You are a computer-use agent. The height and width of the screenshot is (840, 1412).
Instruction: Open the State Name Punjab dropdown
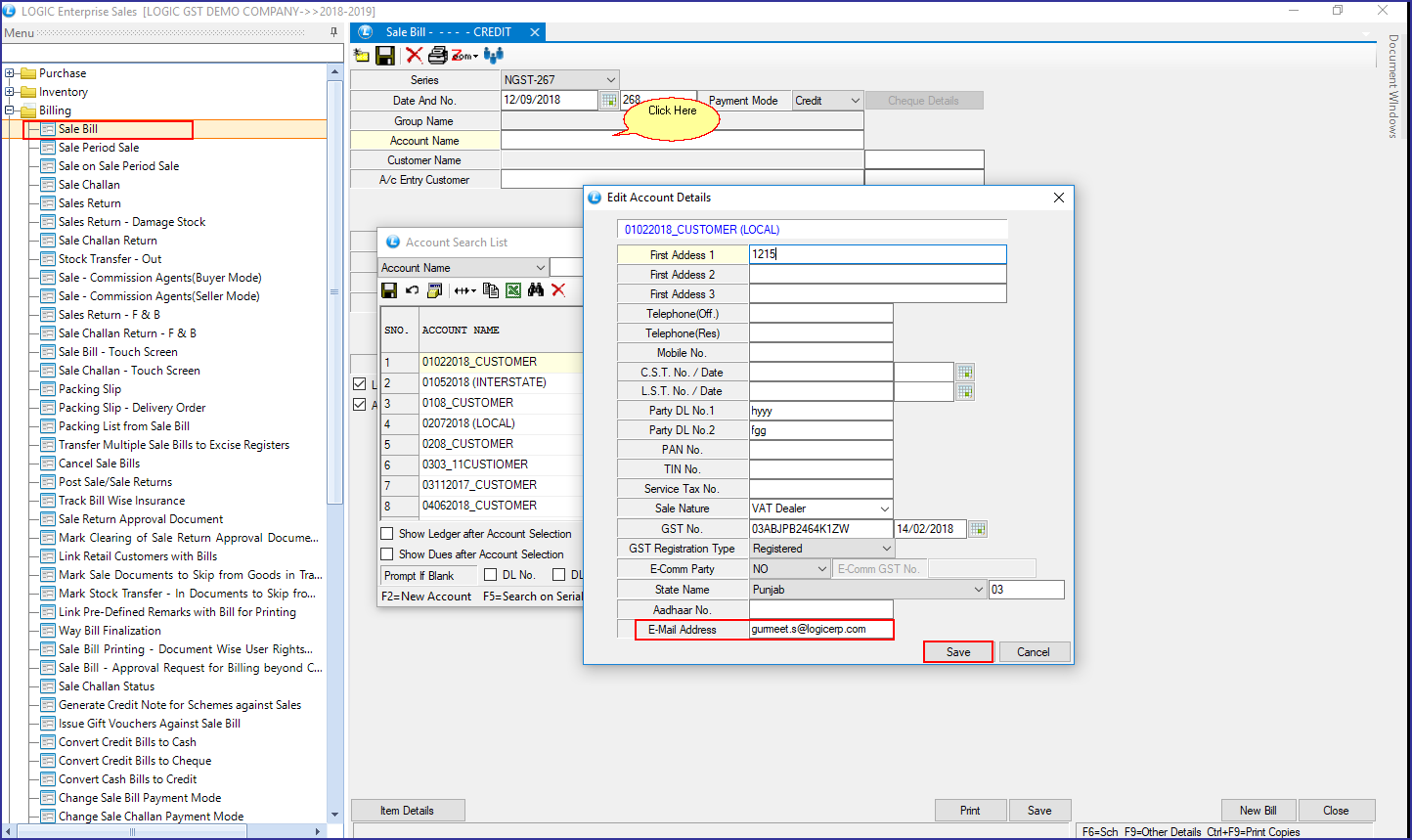979,590
